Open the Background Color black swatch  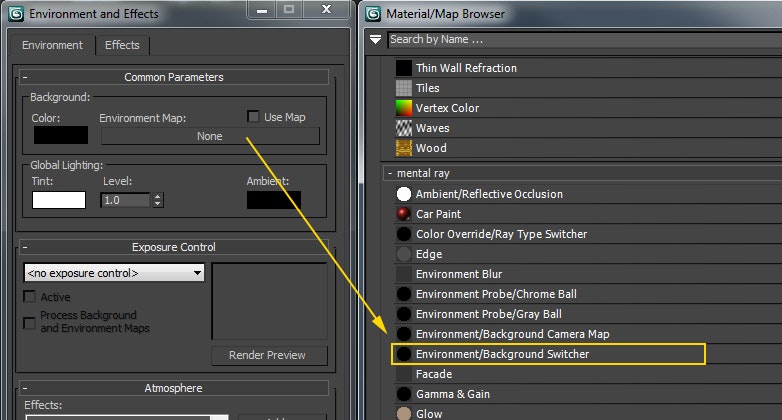click(60, 136)
